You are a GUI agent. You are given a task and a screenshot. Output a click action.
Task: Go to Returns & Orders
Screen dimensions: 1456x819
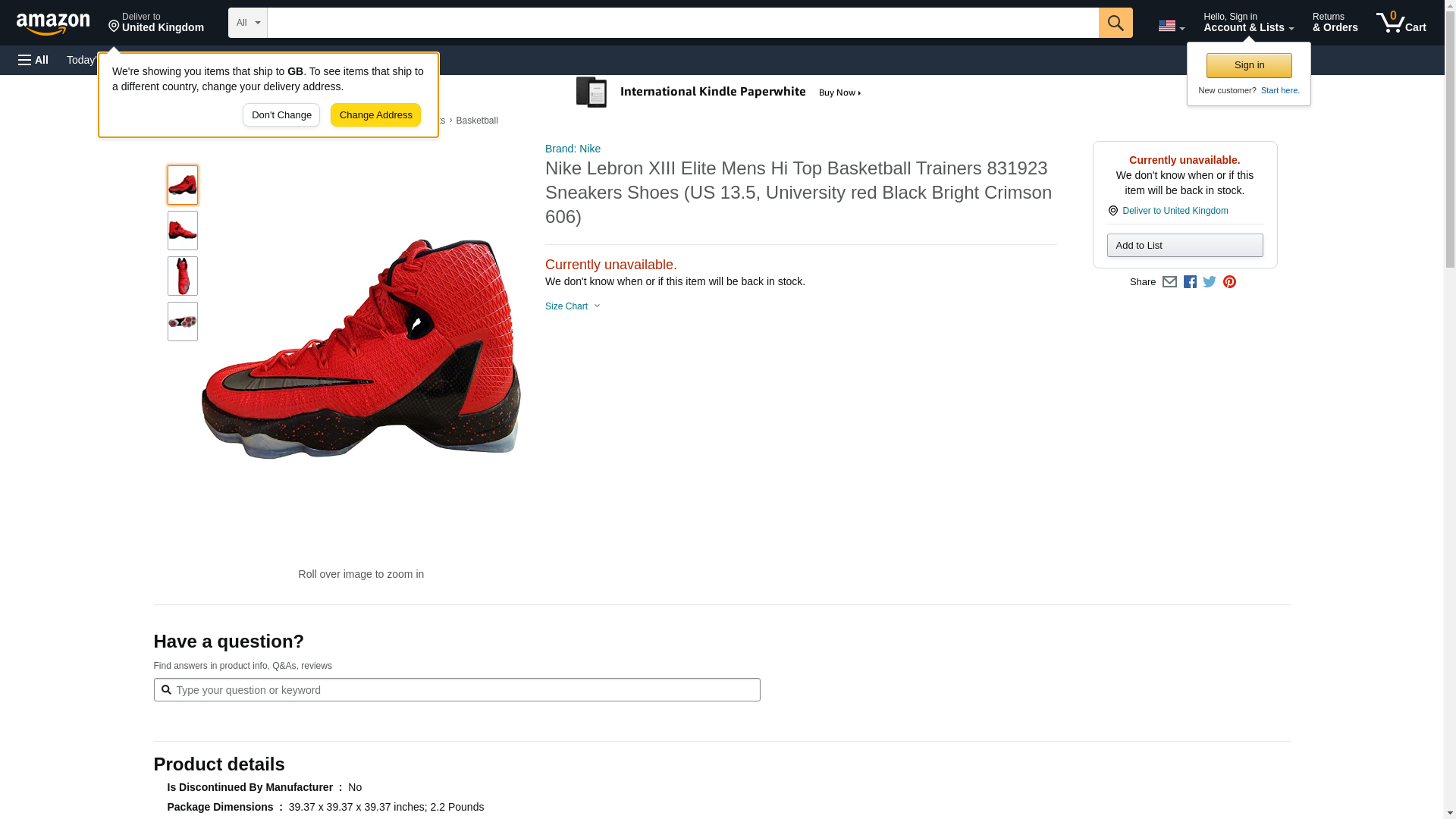pos(1335,23)
